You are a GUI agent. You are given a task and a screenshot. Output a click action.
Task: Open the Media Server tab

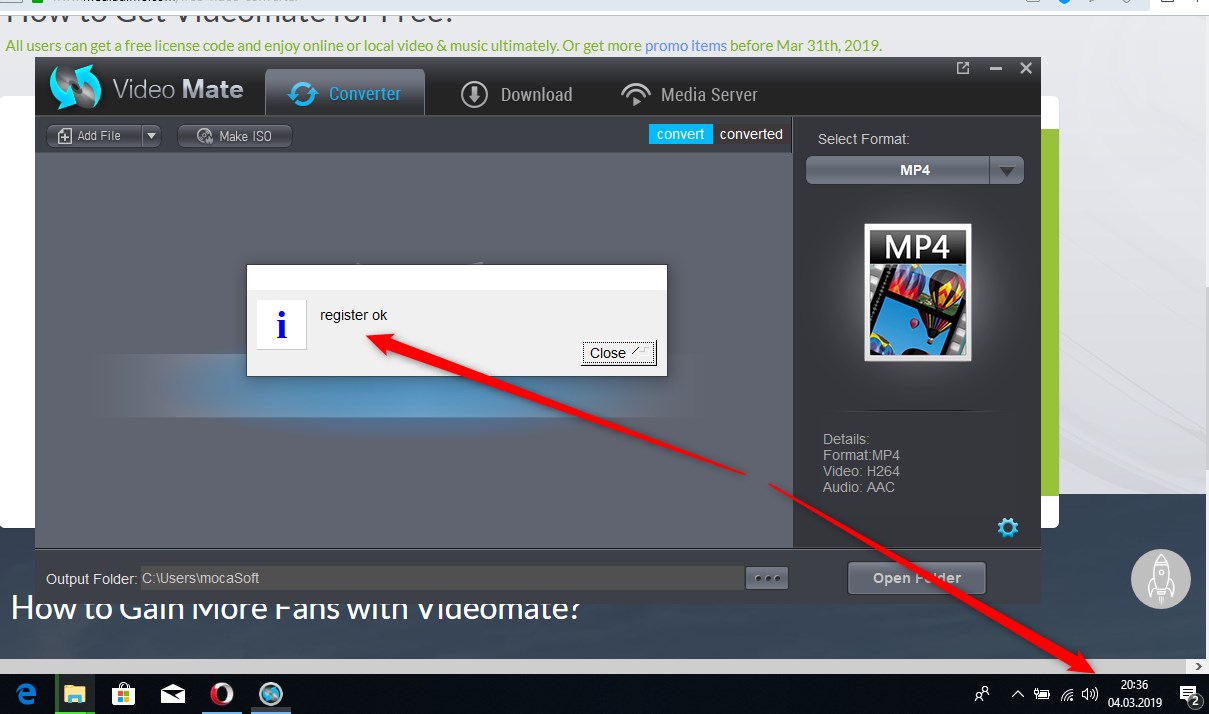click(x=689, y=94)
